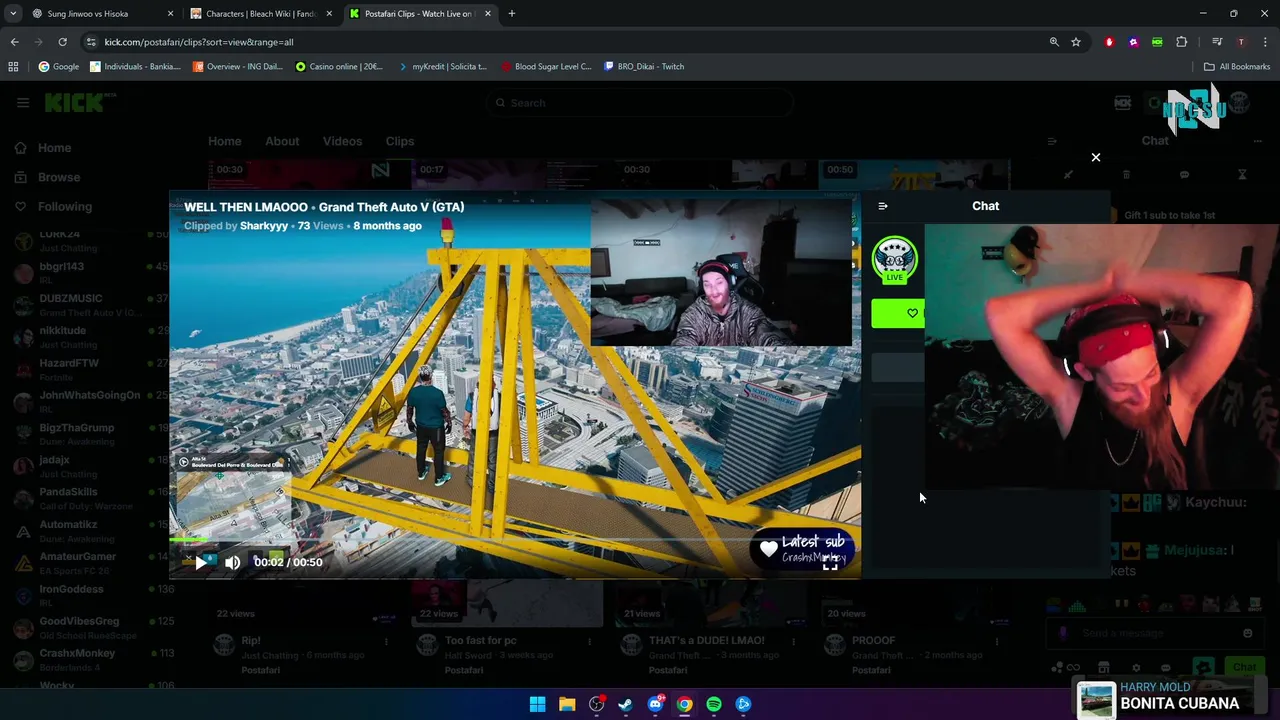Open BRO_Dikai - Twitch bookmark
This screenshot has height=720, width=1280.
pyautogui.click(x=644, y=66)
